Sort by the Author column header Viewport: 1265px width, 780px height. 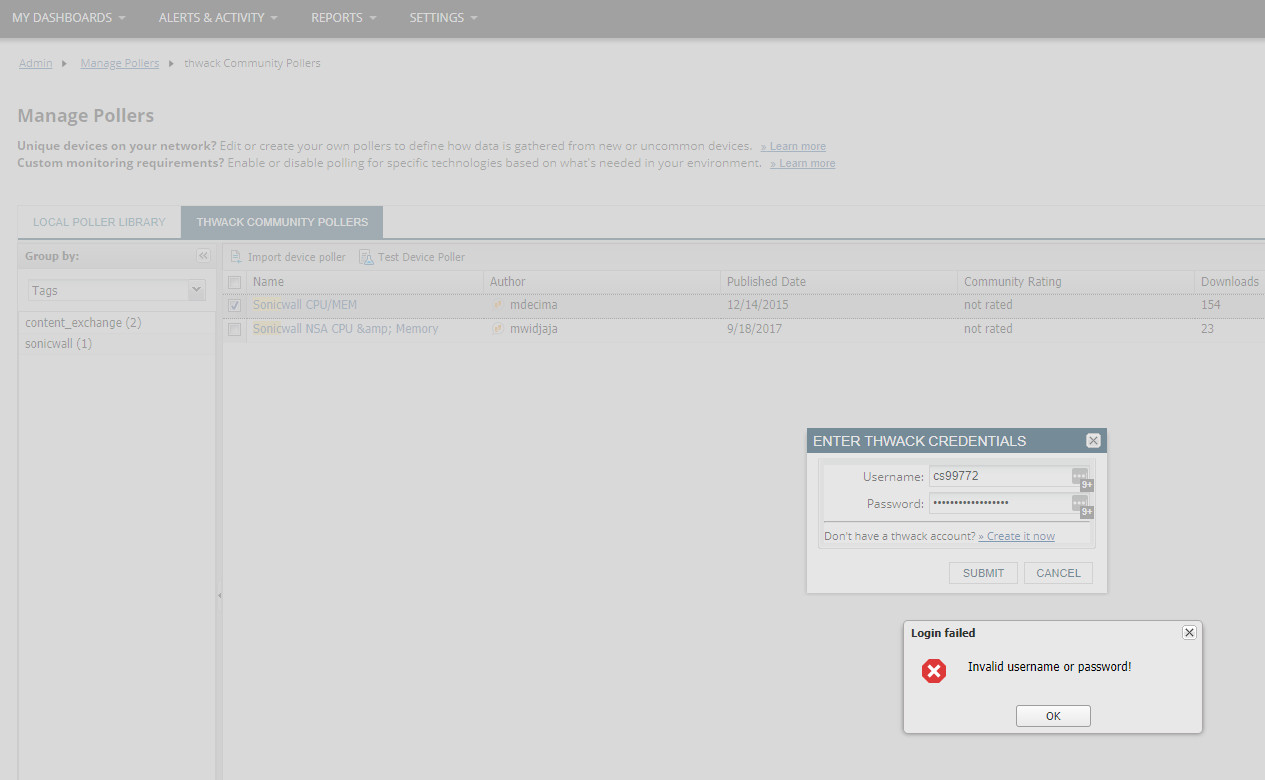point(602,282)
